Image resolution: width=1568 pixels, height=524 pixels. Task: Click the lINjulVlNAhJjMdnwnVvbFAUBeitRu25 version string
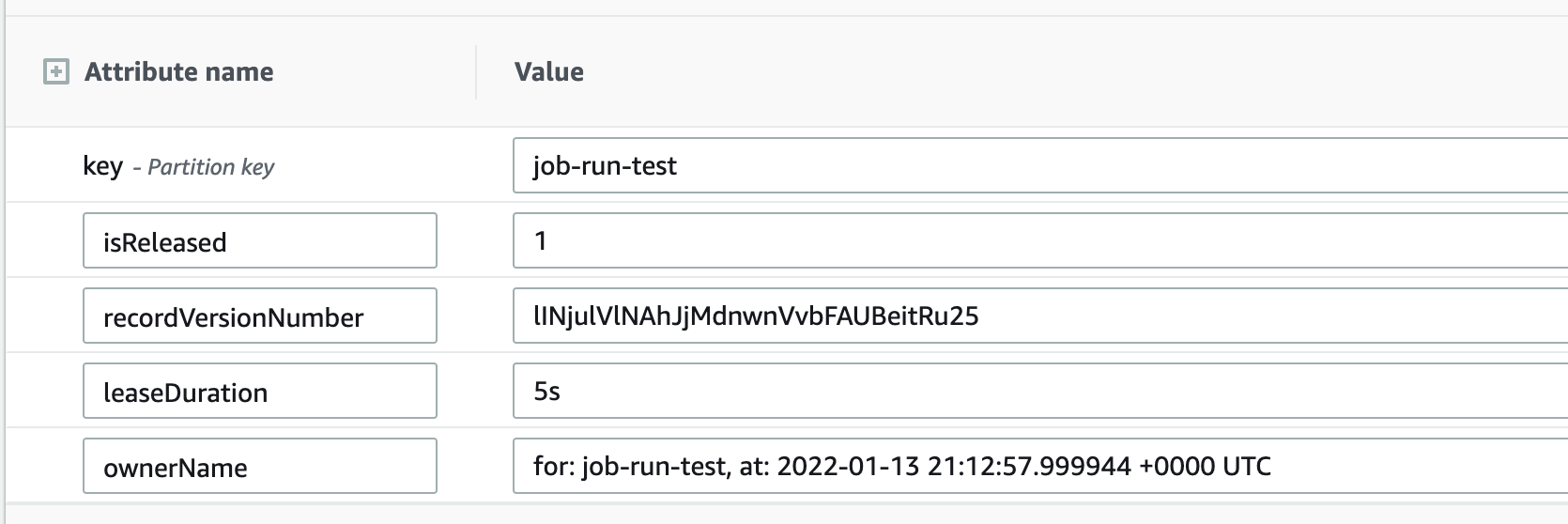click(x=756, y=316)
